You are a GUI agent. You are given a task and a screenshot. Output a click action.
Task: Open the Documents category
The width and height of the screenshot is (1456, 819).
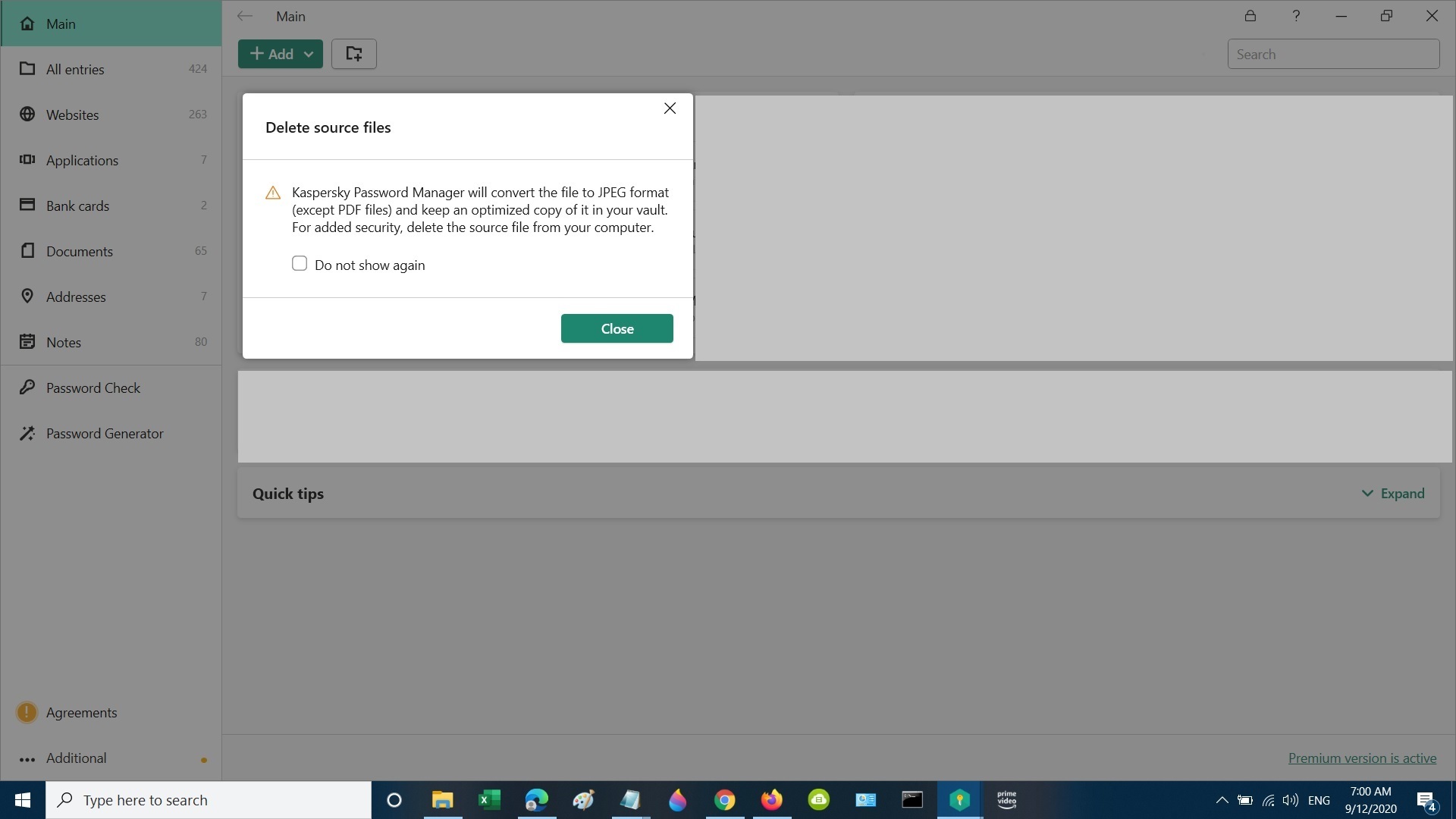pos(111,251)
